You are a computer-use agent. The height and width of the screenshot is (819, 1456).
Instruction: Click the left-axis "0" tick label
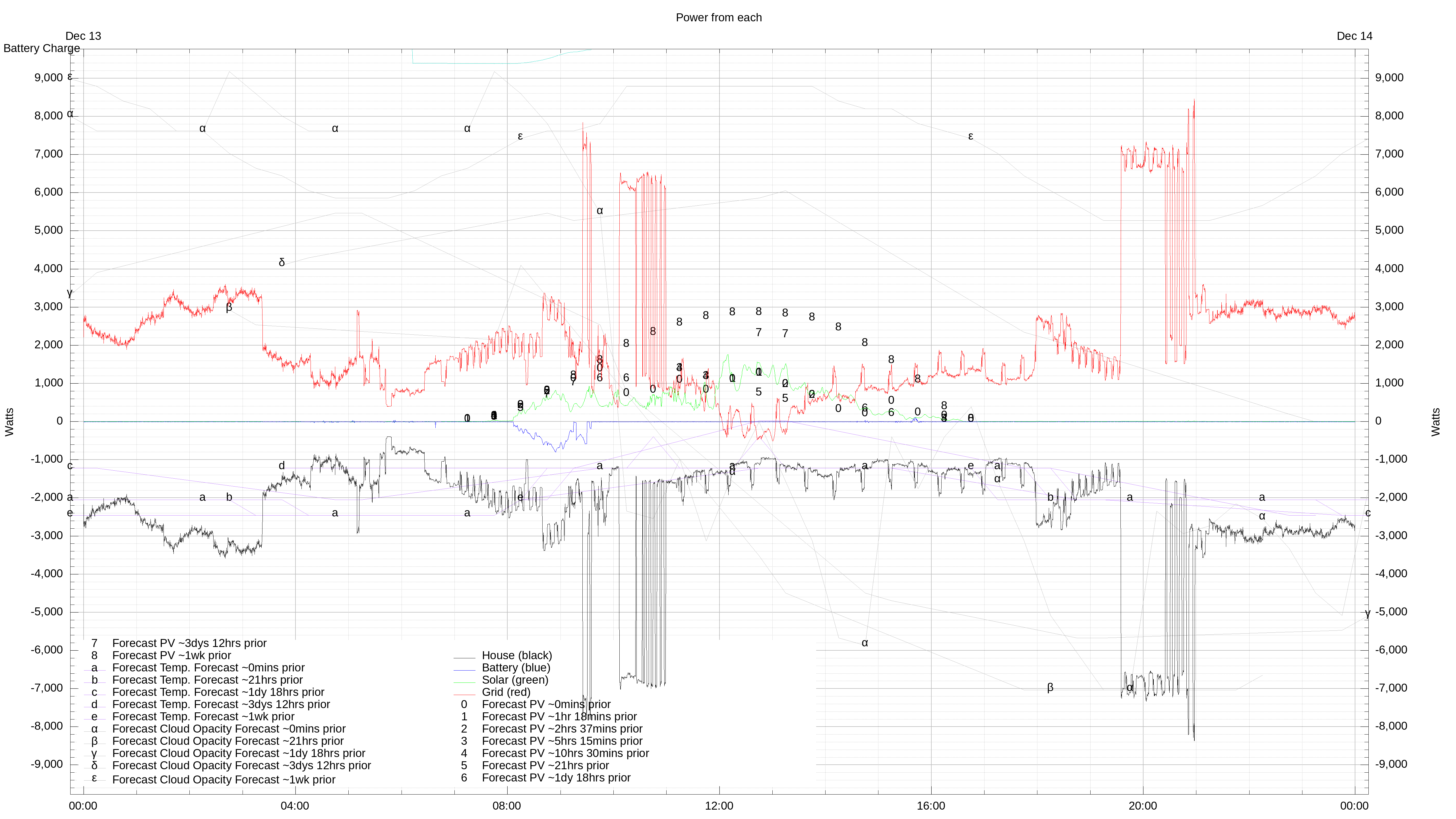click(x=59, y=421)
